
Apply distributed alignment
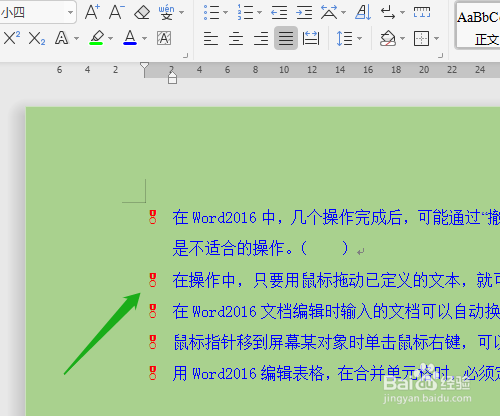pos(311,38)
